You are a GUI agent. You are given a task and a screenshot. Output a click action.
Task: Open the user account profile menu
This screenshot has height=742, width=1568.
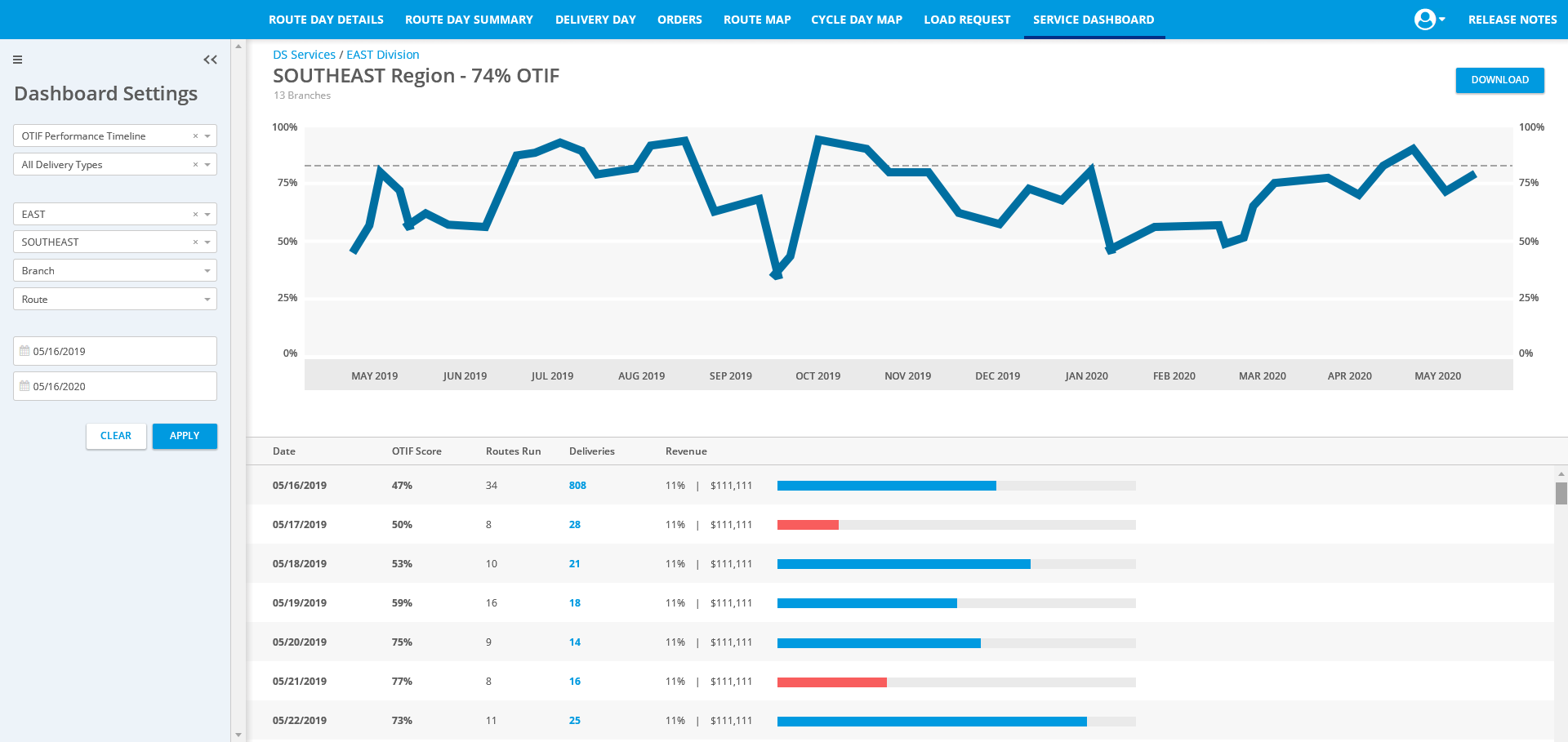[1428, 19]
